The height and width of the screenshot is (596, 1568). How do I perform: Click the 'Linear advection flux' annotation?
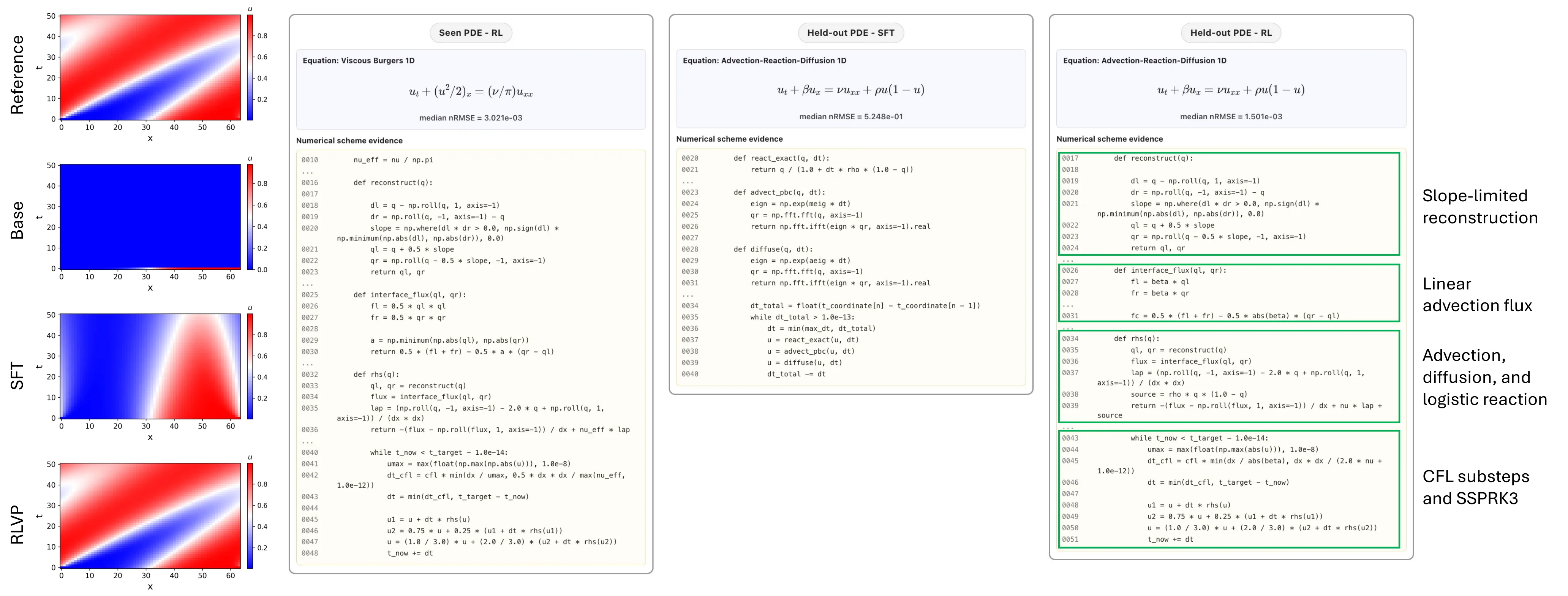coord(1477,295)
